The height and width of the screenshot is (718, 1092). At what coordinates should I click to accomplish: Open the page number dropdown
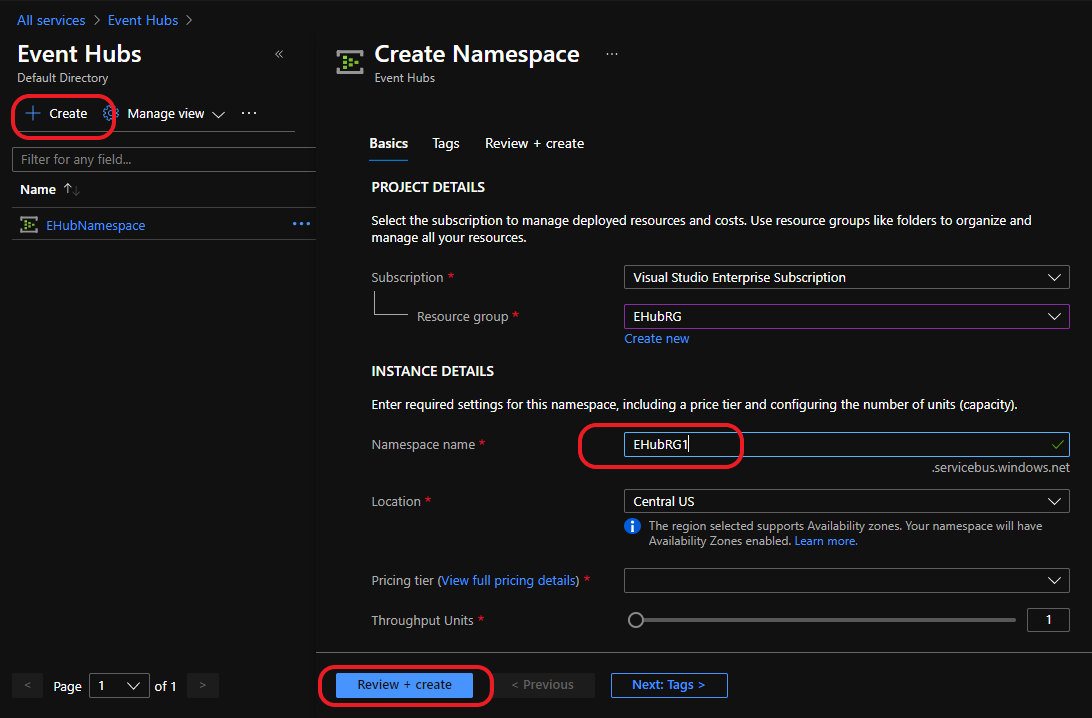pyautogui.click(x=119, y=686)
